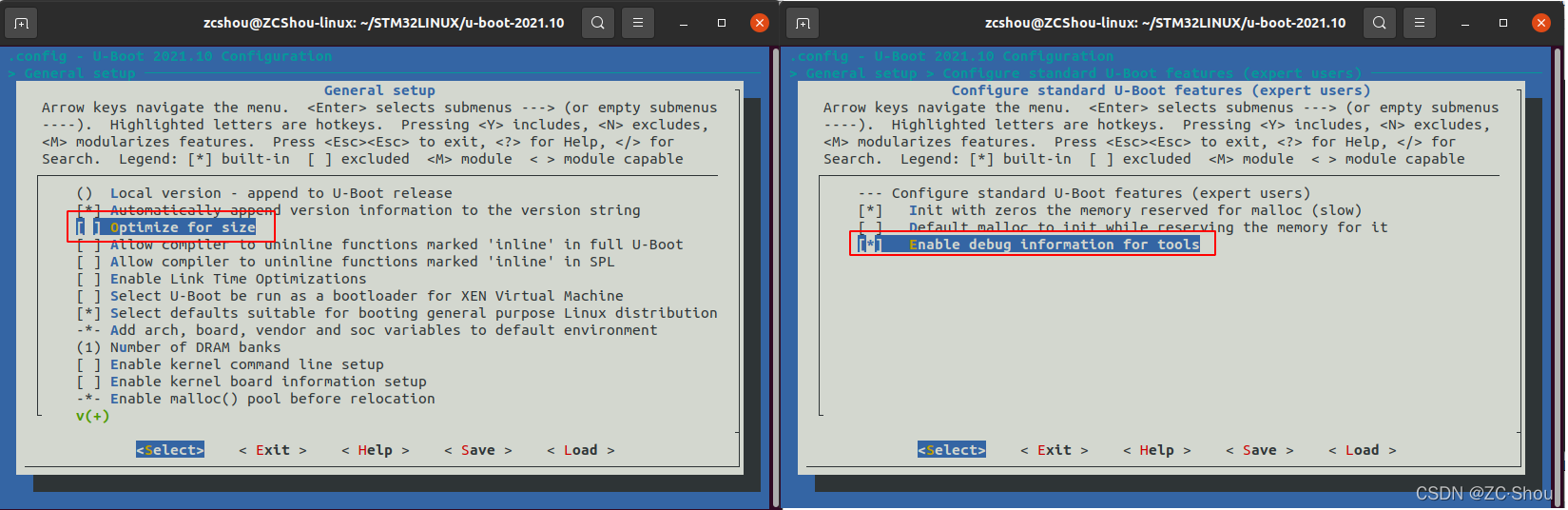Toggle Automatically append version information option
This screenshot has width=1568, height=510.
click(358, 210)
